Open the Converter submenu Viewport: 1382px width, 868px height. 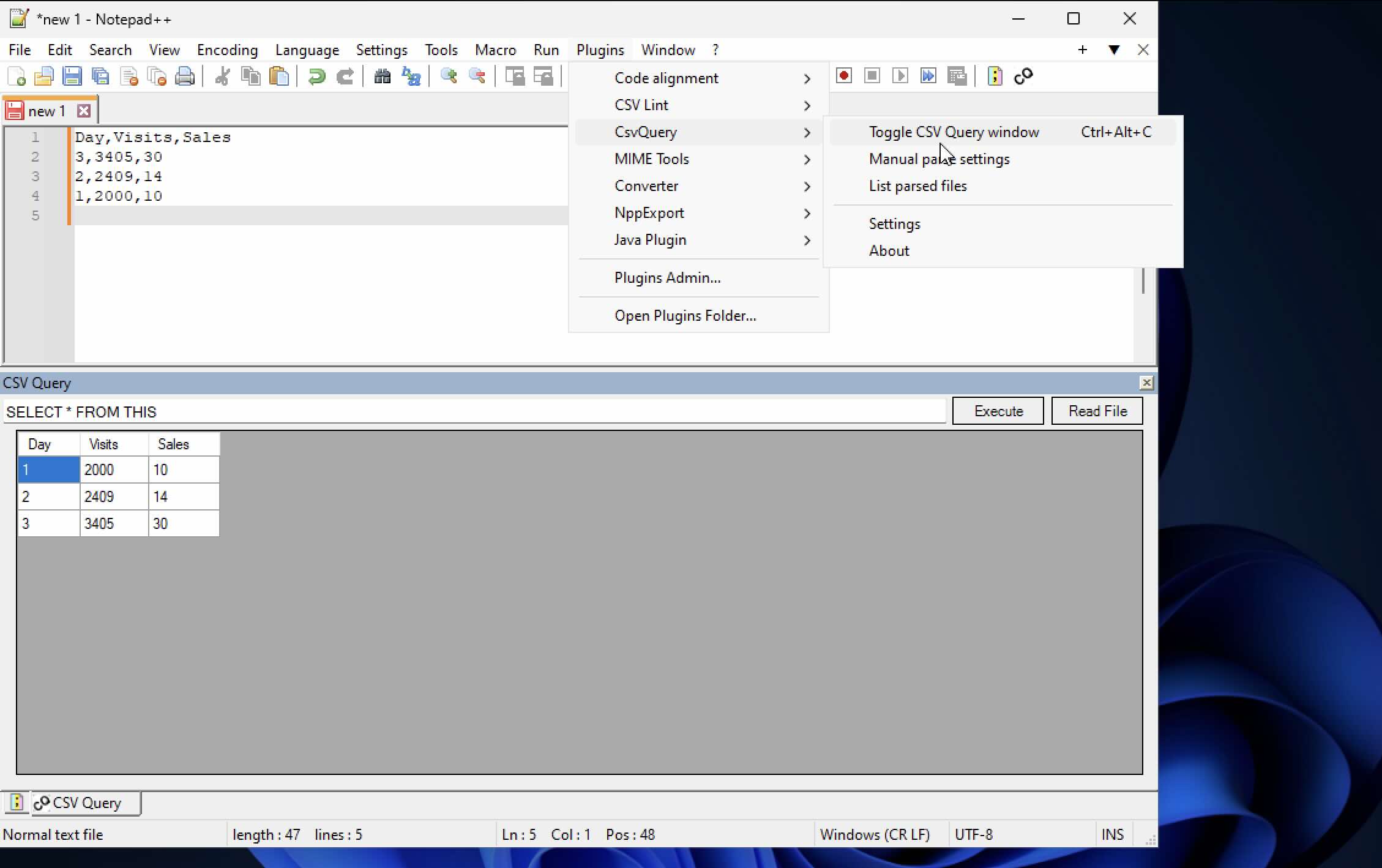646,185
